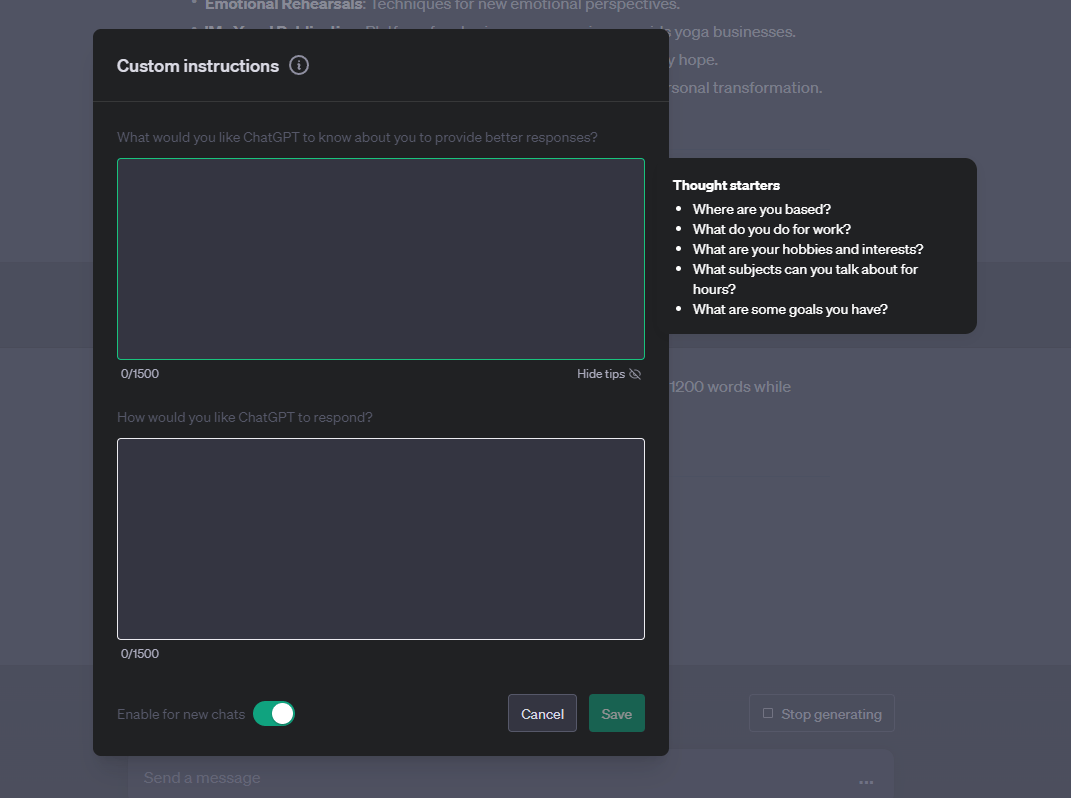Screen dimensions: 1071x798
Task: Click the 'How would you like ChatGPT to respond?' label
Action: (x=245, y=417)
